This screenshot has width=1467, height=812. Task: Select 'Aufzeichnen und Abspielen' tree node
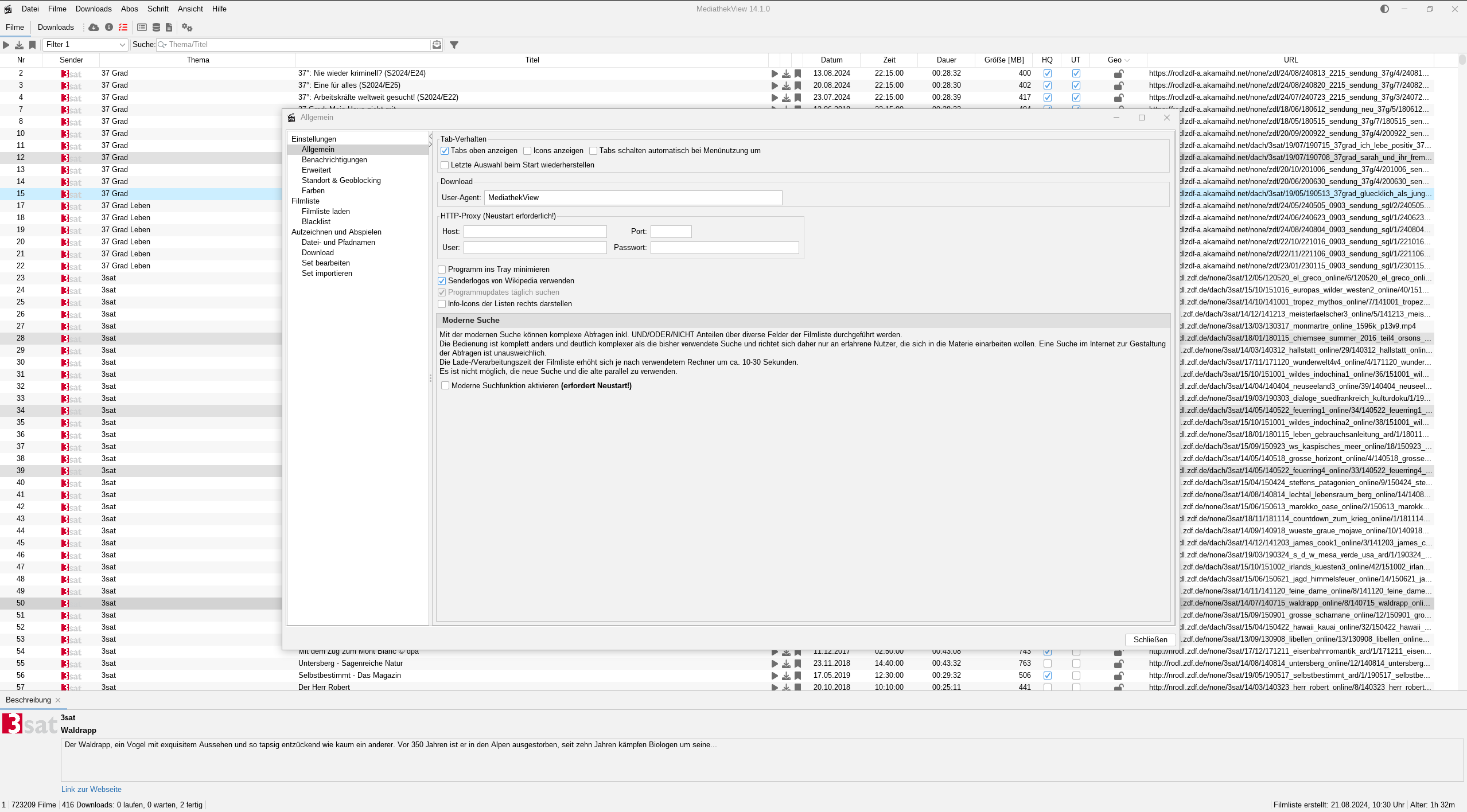[336, 232]
